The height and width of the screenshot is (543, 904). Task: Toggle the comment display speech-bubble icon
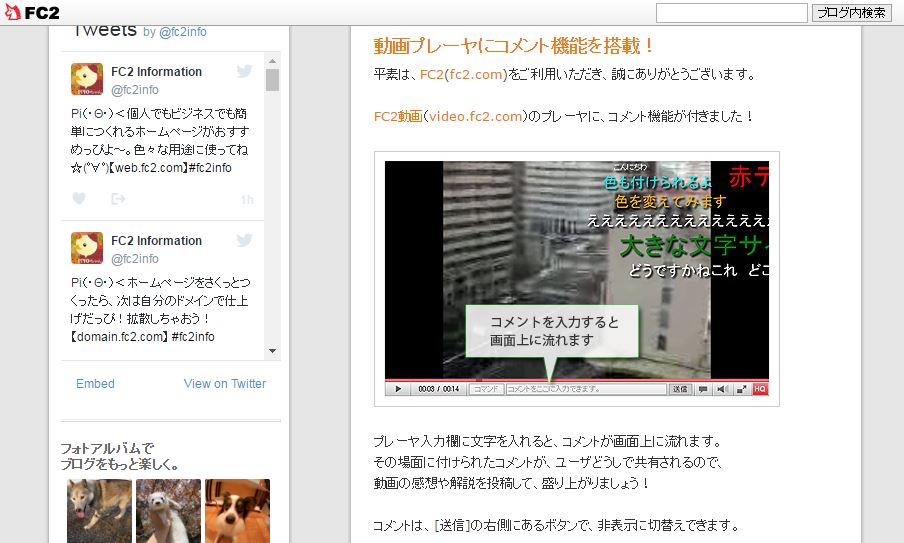pos(703,389)
